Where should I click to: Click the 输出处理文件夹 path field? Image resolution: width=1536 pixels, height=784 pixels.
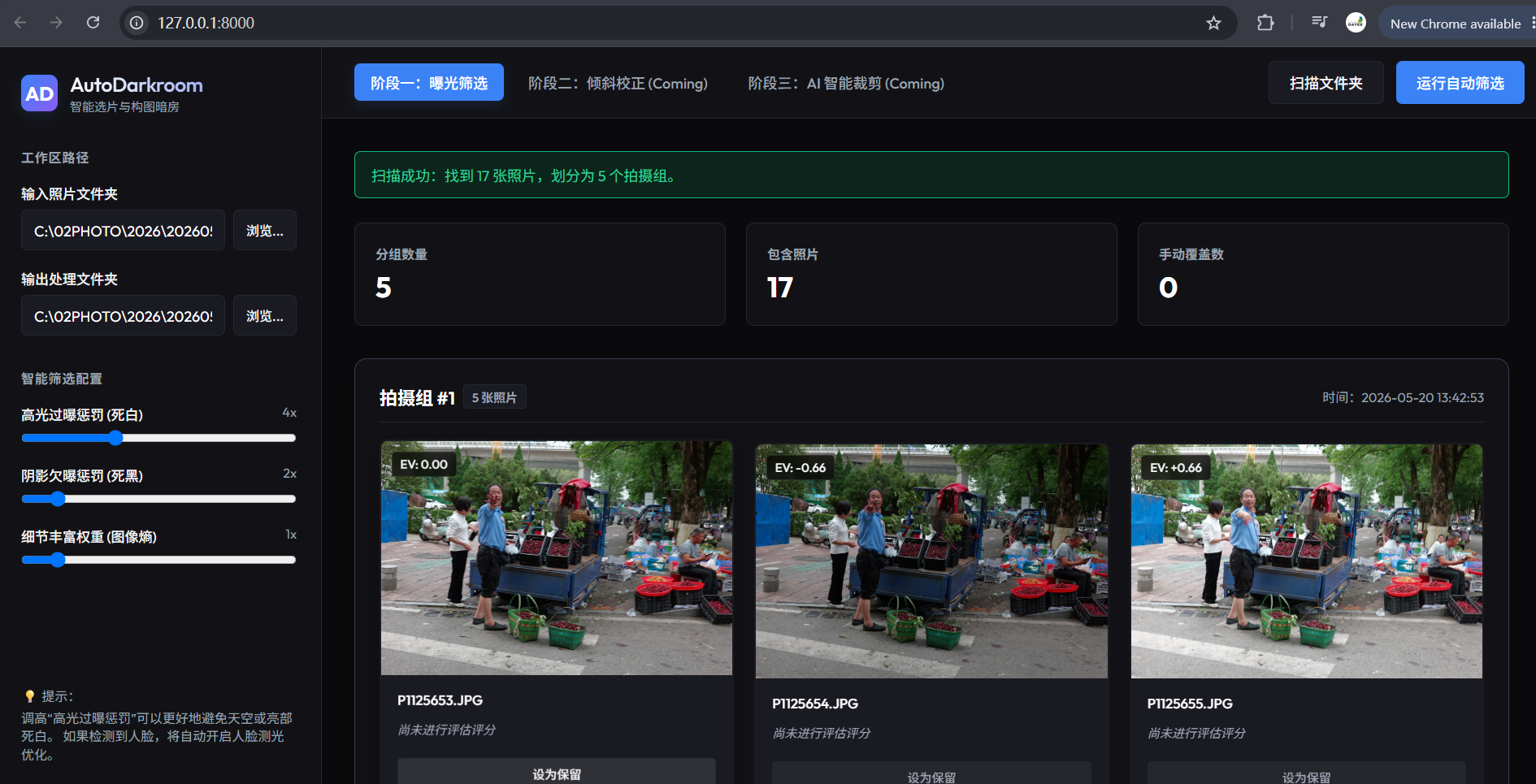coord(123,316)
